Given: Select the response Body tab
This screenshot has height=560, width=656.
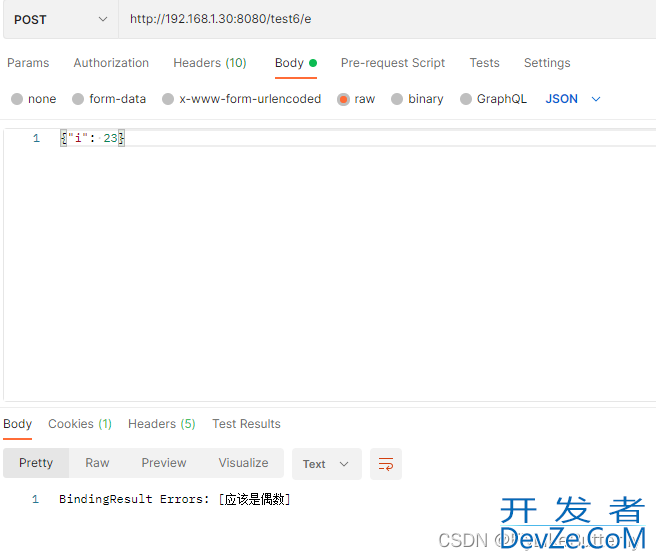Looking at the screenshot, I should (x=18, y=424).
